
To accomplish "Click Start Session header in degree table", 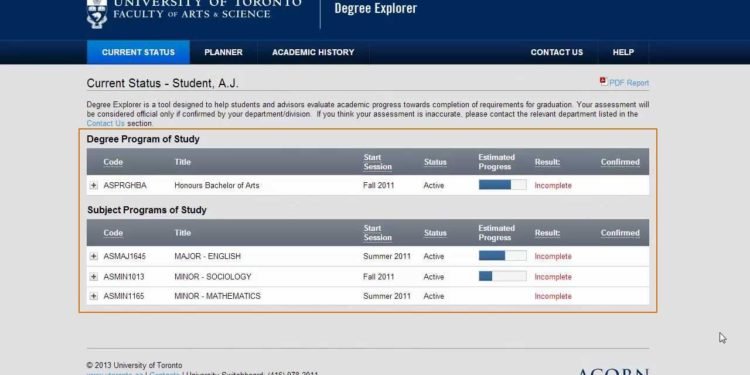I will (x=377, y=162).
